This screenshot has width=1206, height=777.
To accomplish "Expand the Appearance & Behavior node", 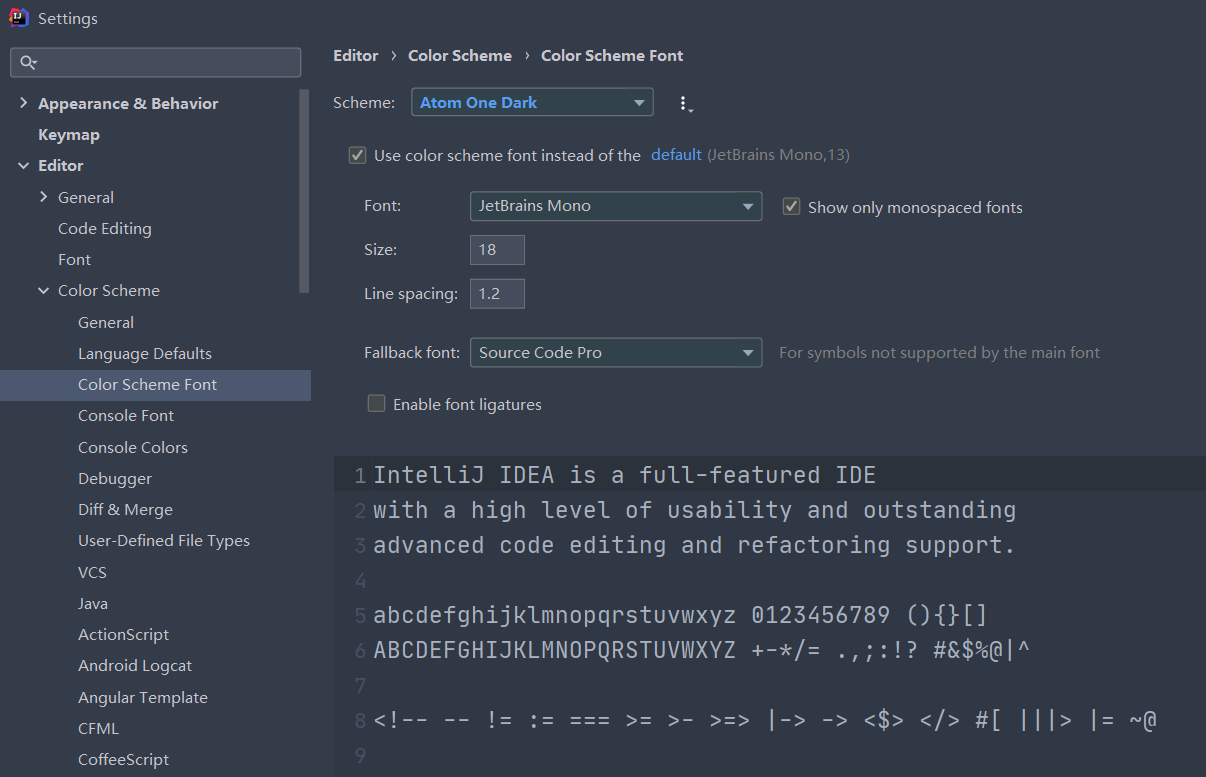I will pos(23,103).
